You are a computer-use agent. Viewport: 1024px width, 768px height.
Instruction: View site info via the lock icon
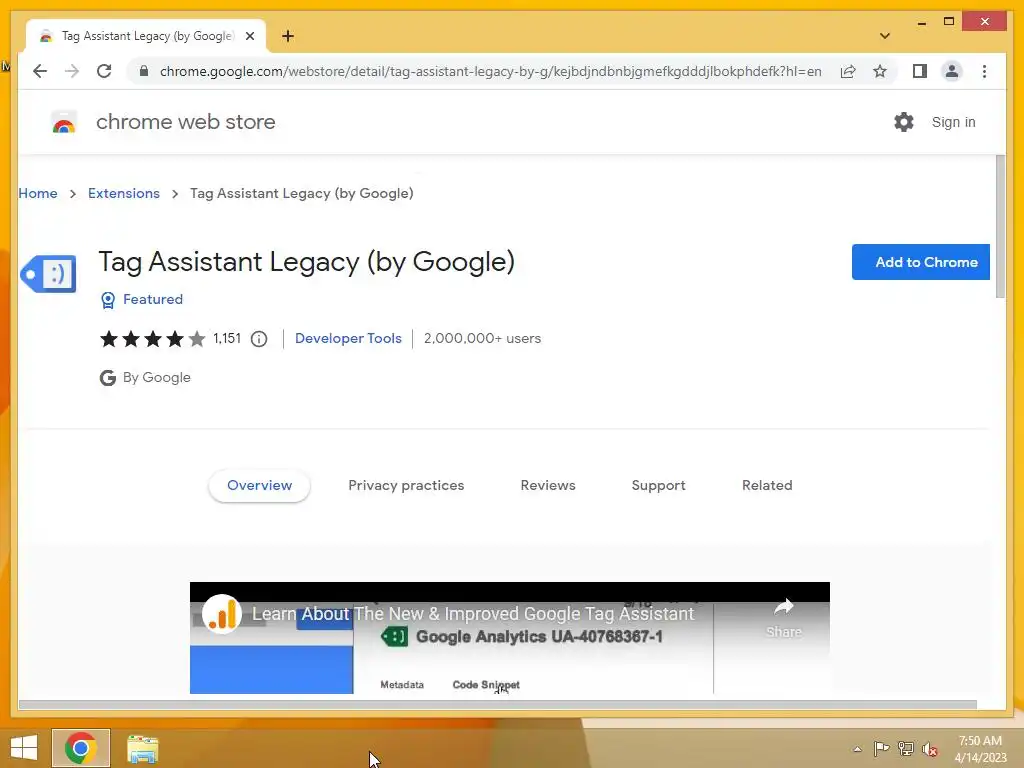(144, 71)
